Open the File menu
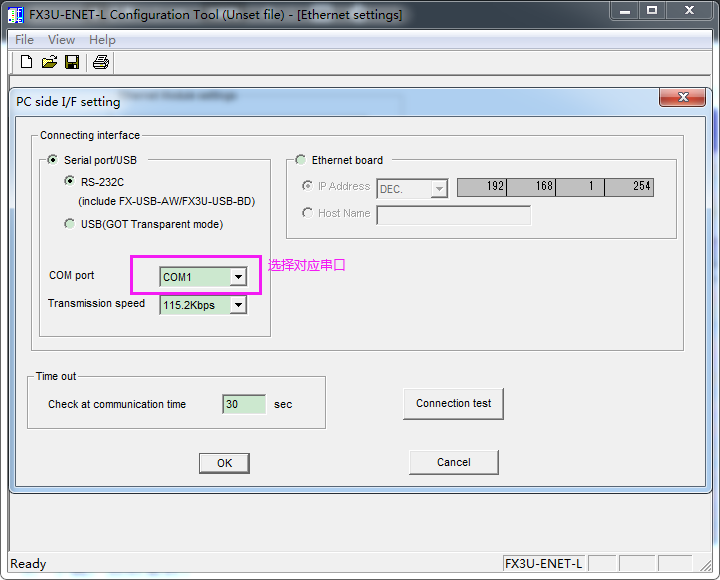Image resolution: width=720 pixels, height=580 pixels. pos(24,40)
